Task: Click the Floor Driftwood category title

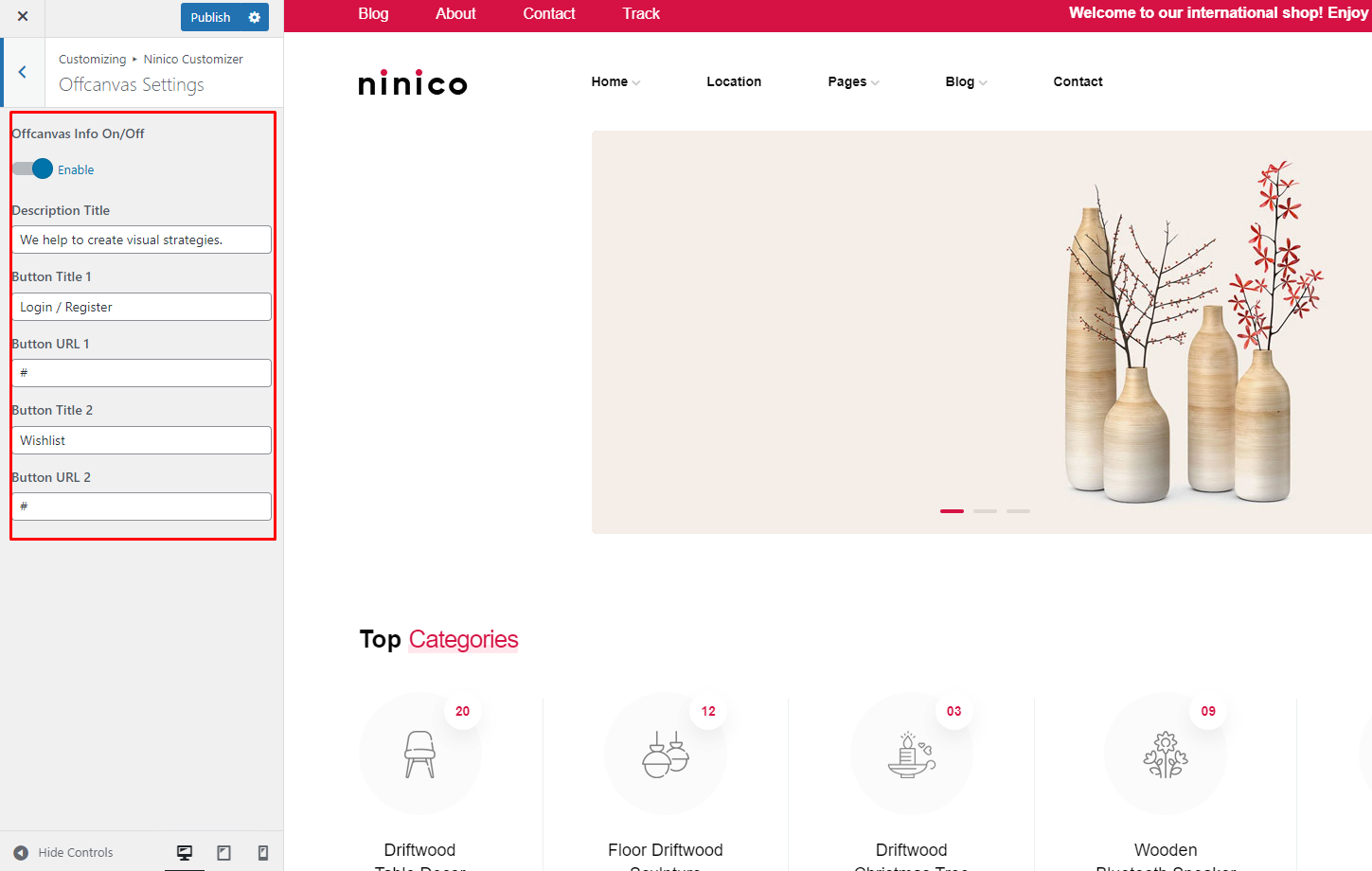Action: 666,856
